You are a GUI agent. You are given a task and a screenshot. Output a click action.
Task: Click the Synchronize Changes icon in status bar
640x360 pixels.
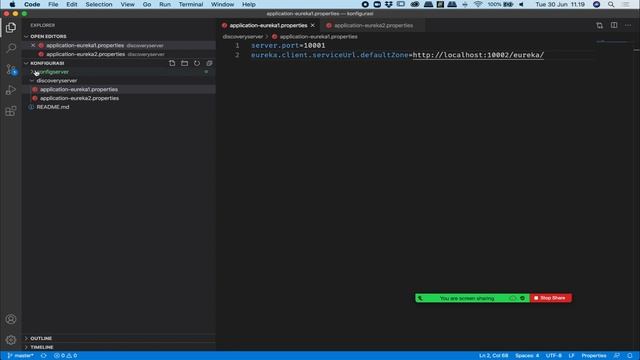pos(43,356)
